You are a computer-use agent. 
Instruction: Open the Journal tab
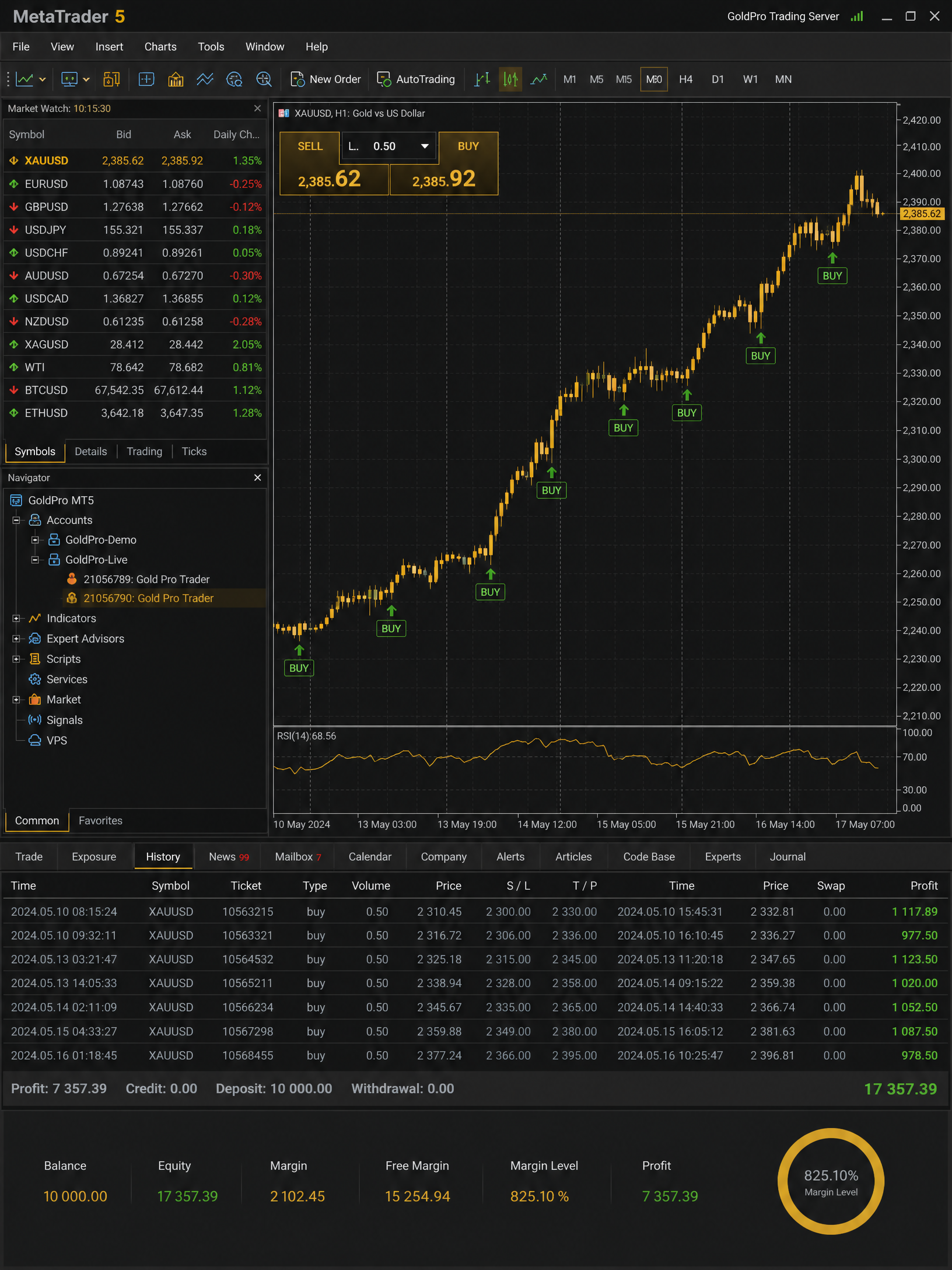[787, 857]
